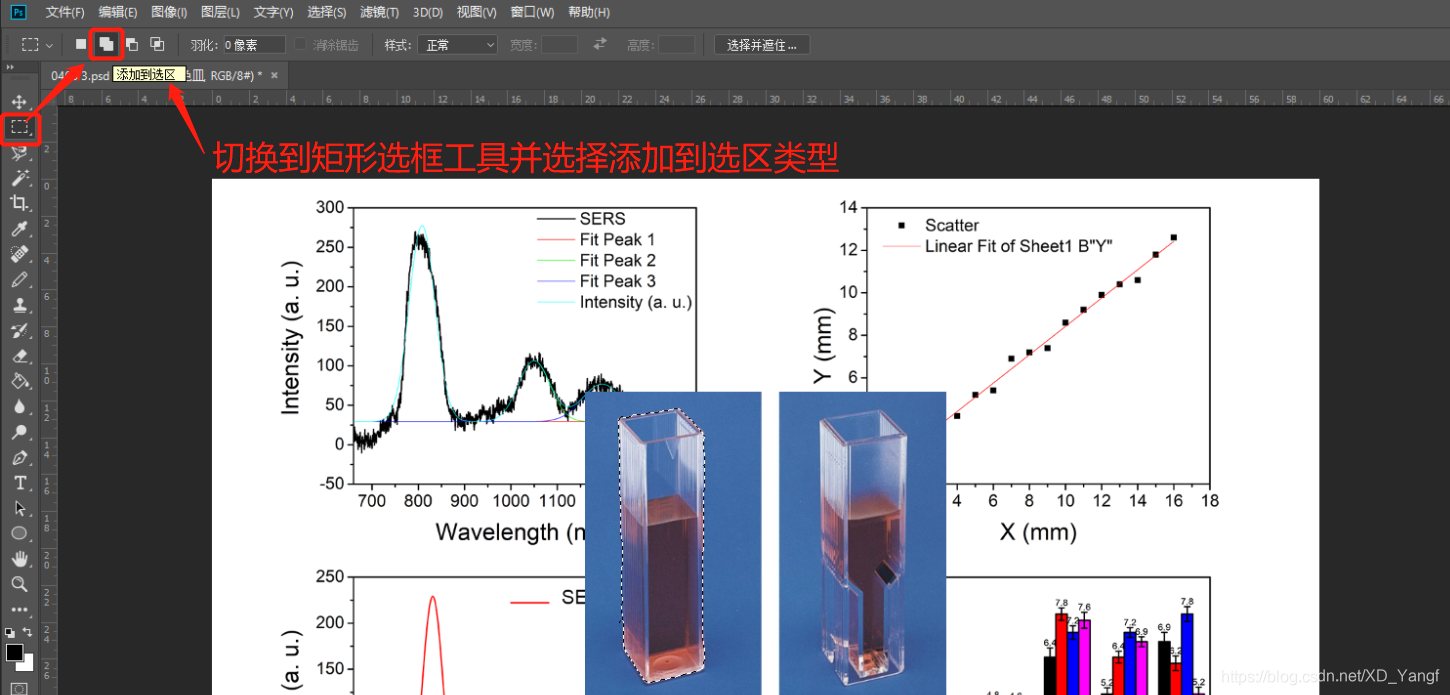Select the Paint Bucket tool
The width and height of the screenshot is (1450, 695).
coord(19,381)
